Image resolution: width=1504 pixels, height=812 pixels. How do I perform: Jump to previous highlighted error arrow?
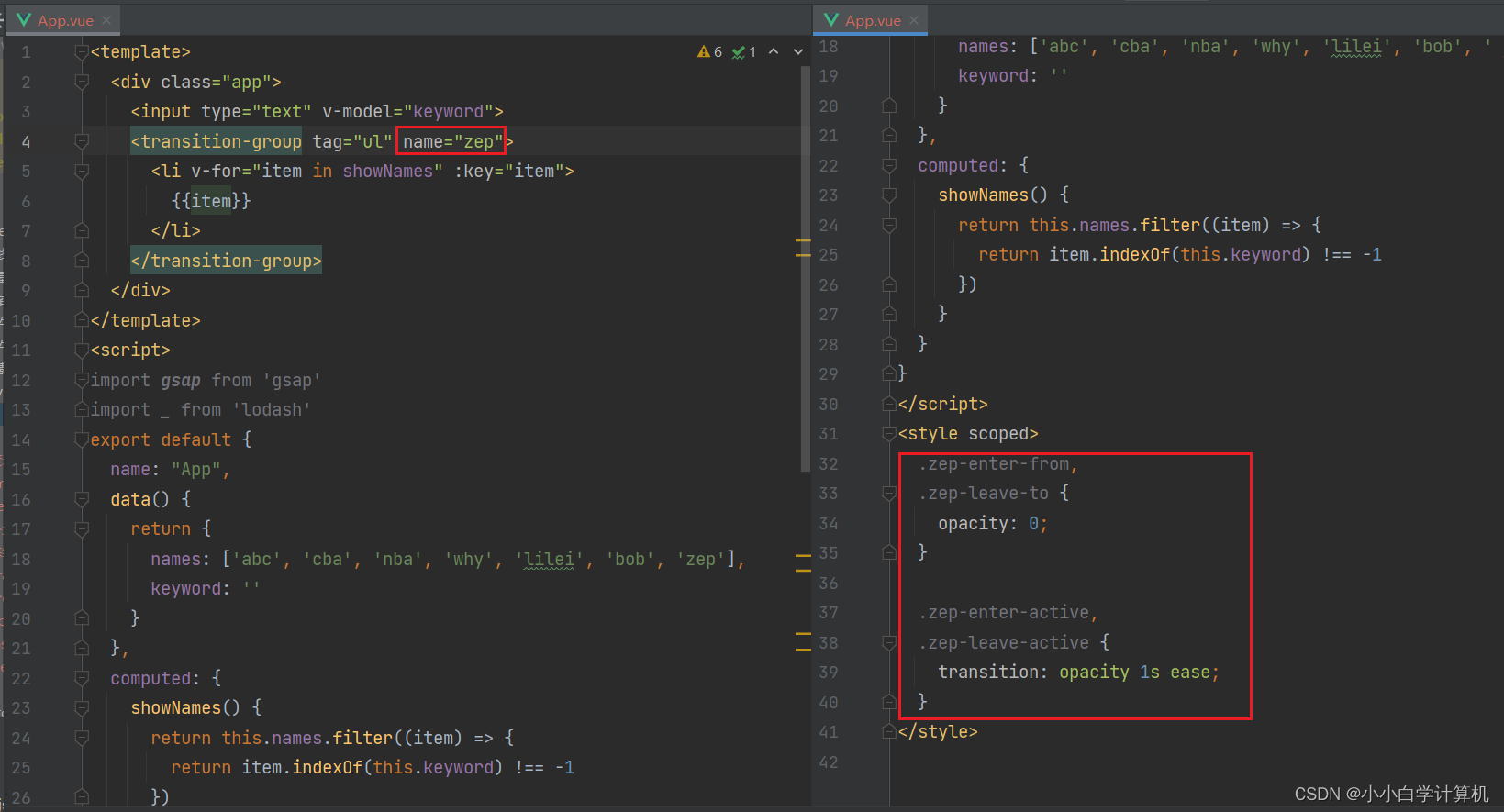click(x=774, y=52)
